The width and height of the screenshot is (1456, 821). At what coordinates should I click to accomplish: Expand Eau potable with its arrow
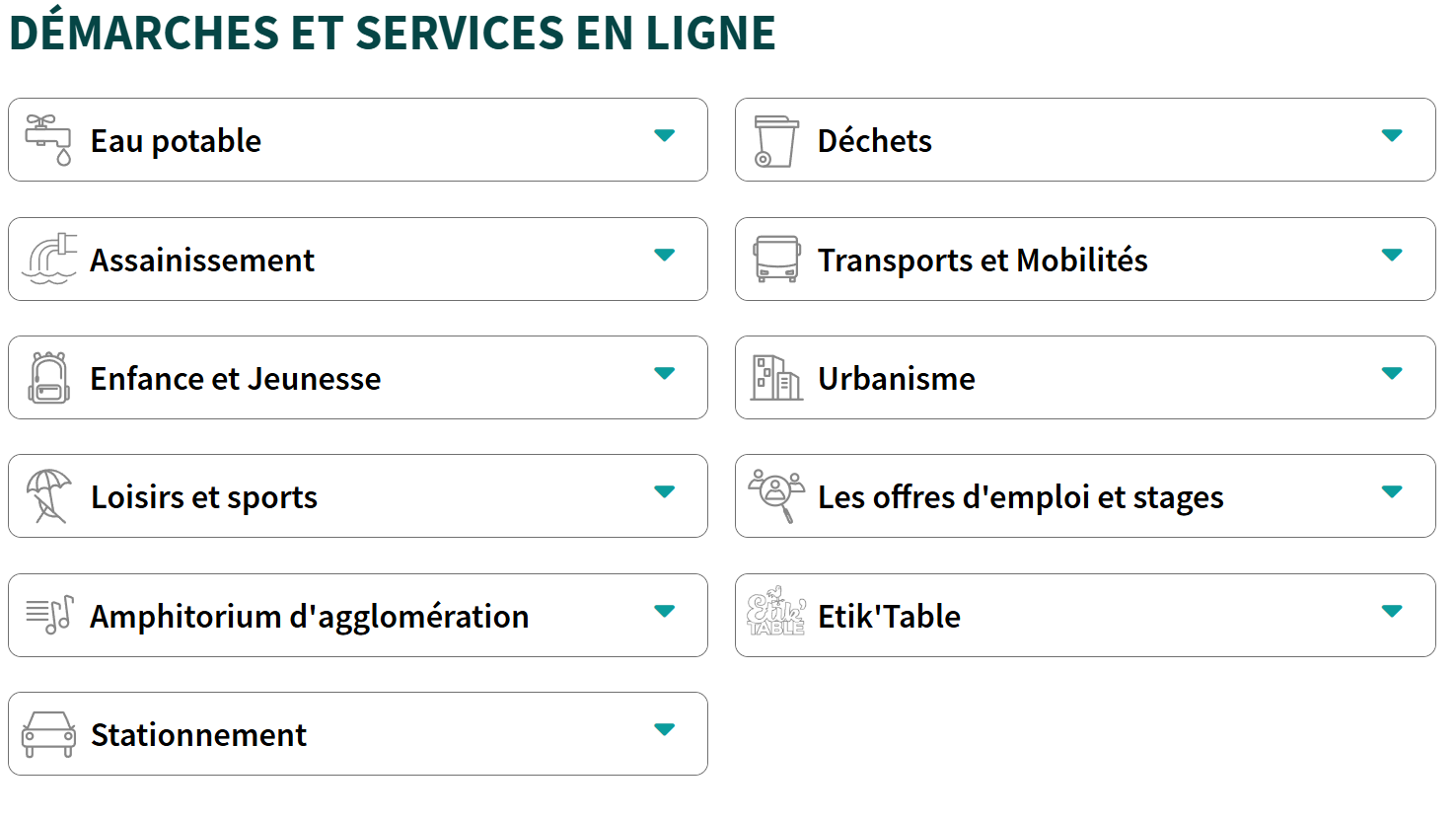click(665, 136)
